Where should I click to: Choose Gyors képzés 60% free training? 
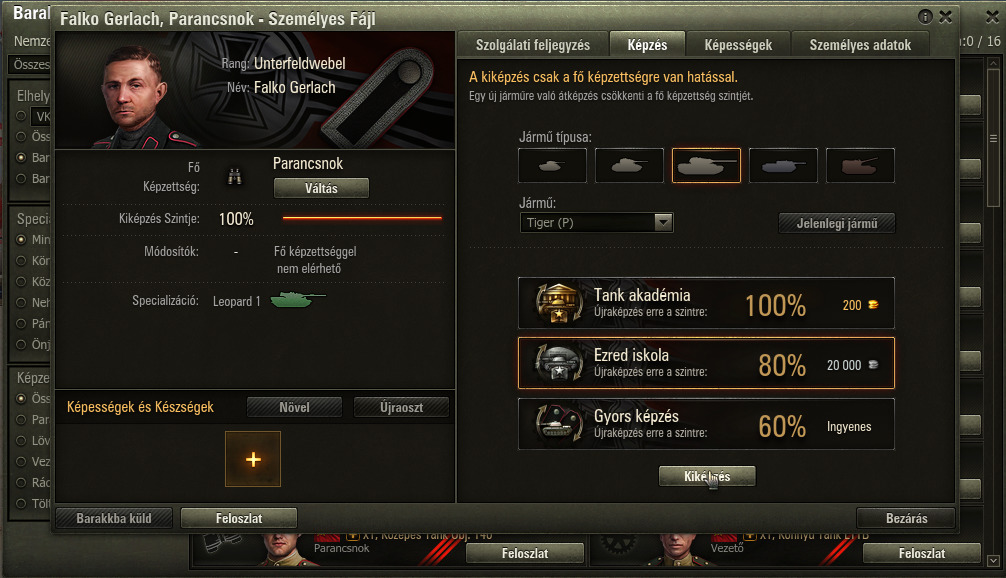(x=706, y=424)
